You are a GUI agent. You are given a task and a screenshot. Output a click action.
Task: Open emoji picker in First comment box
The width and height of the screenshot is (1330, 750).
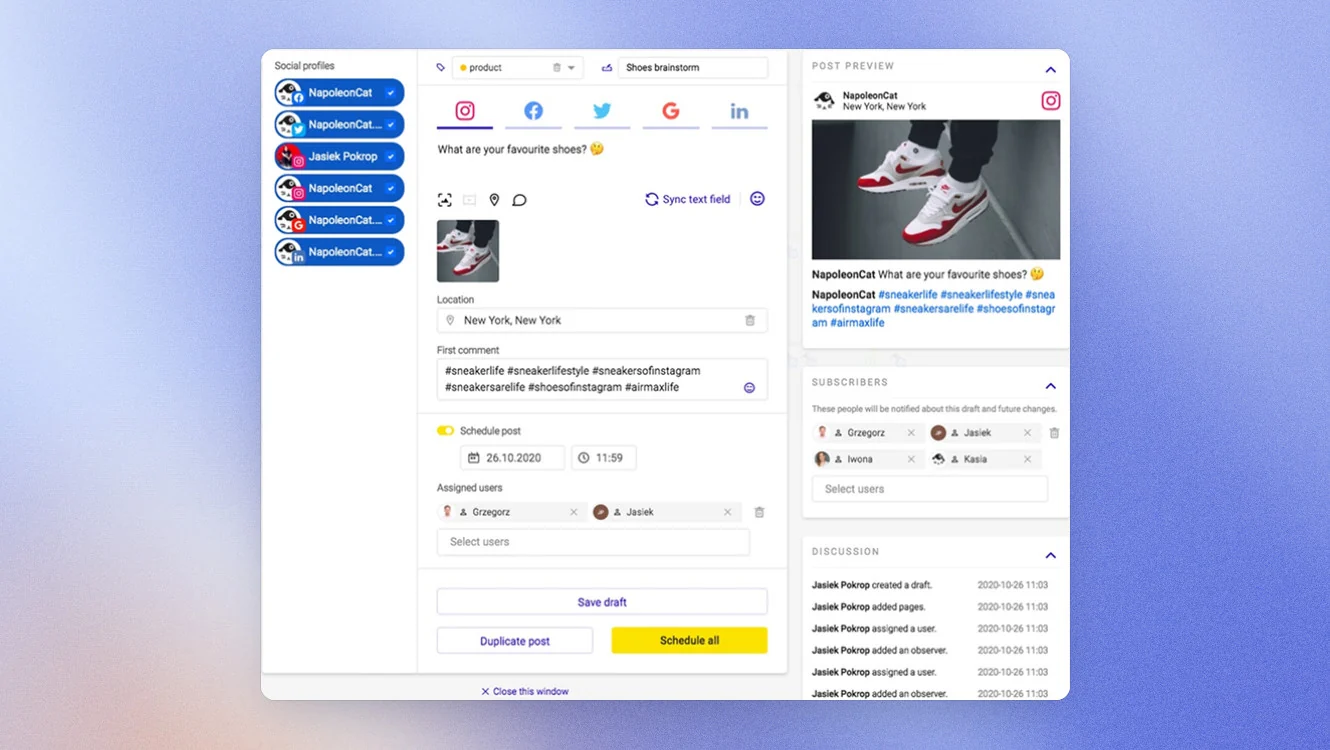point(749,388)
